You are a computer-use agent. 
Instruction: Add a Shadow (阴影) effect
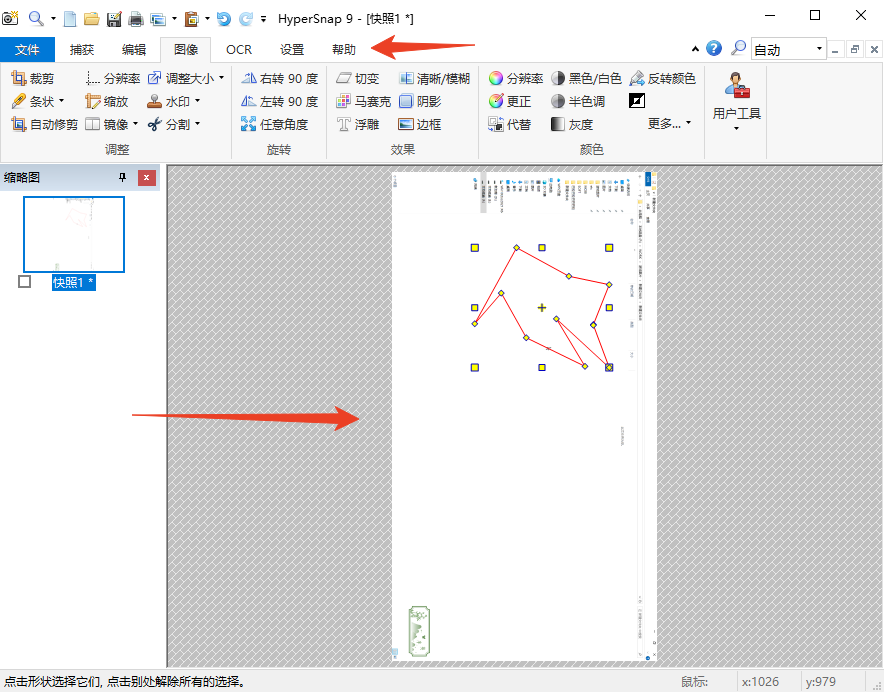coord(419,101)
